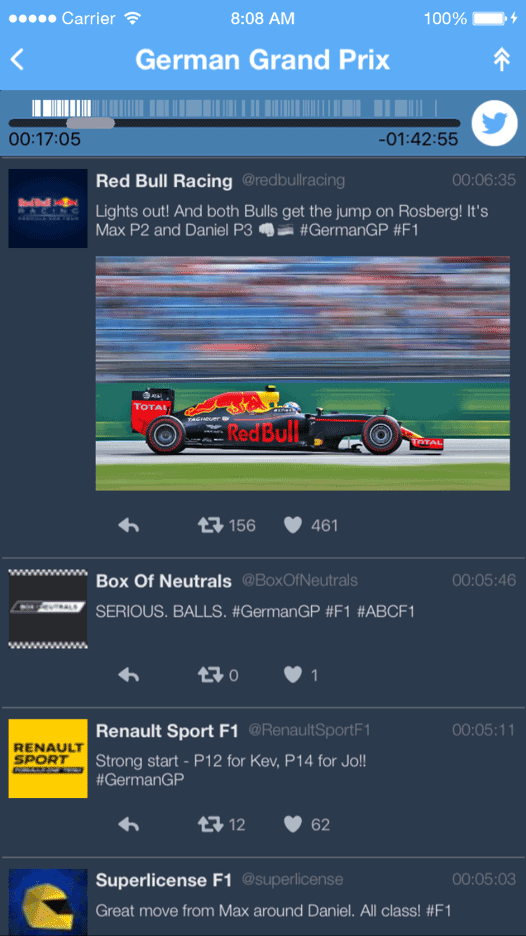Click the tweet density markers above timeline
Screen dimensions: 526x936
[235, 108]
